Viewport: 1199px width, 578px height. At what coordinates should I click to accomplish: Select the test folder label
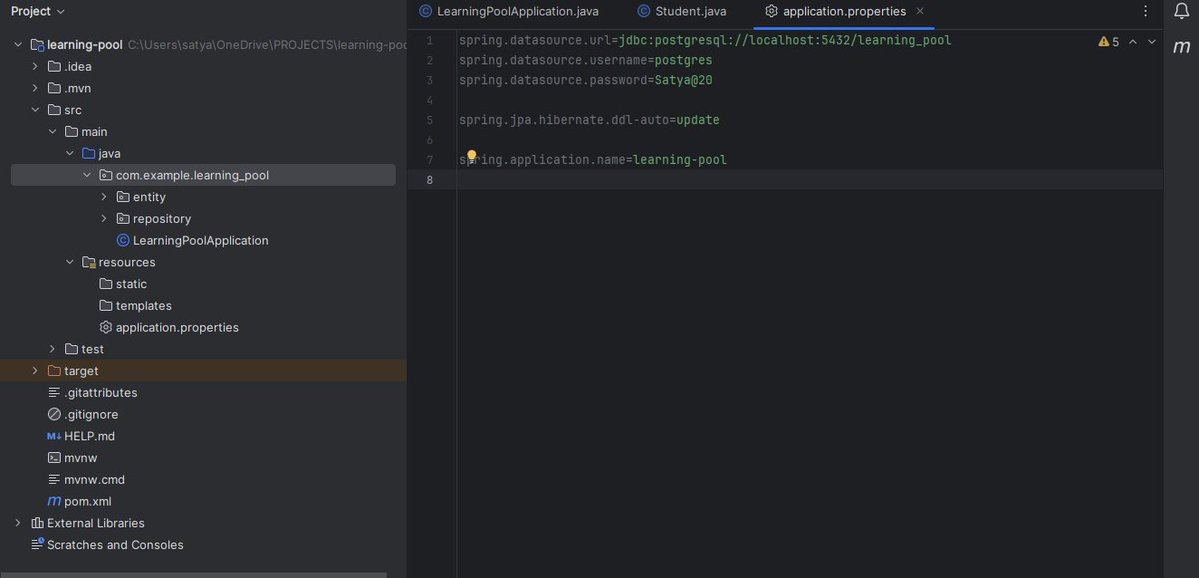(93, 349)
